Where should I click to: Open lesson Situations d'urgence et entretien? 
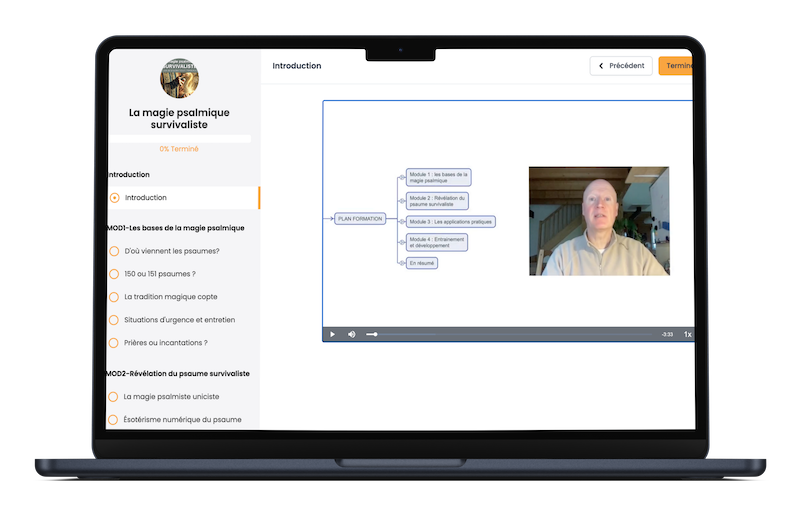tap(180, 320)
